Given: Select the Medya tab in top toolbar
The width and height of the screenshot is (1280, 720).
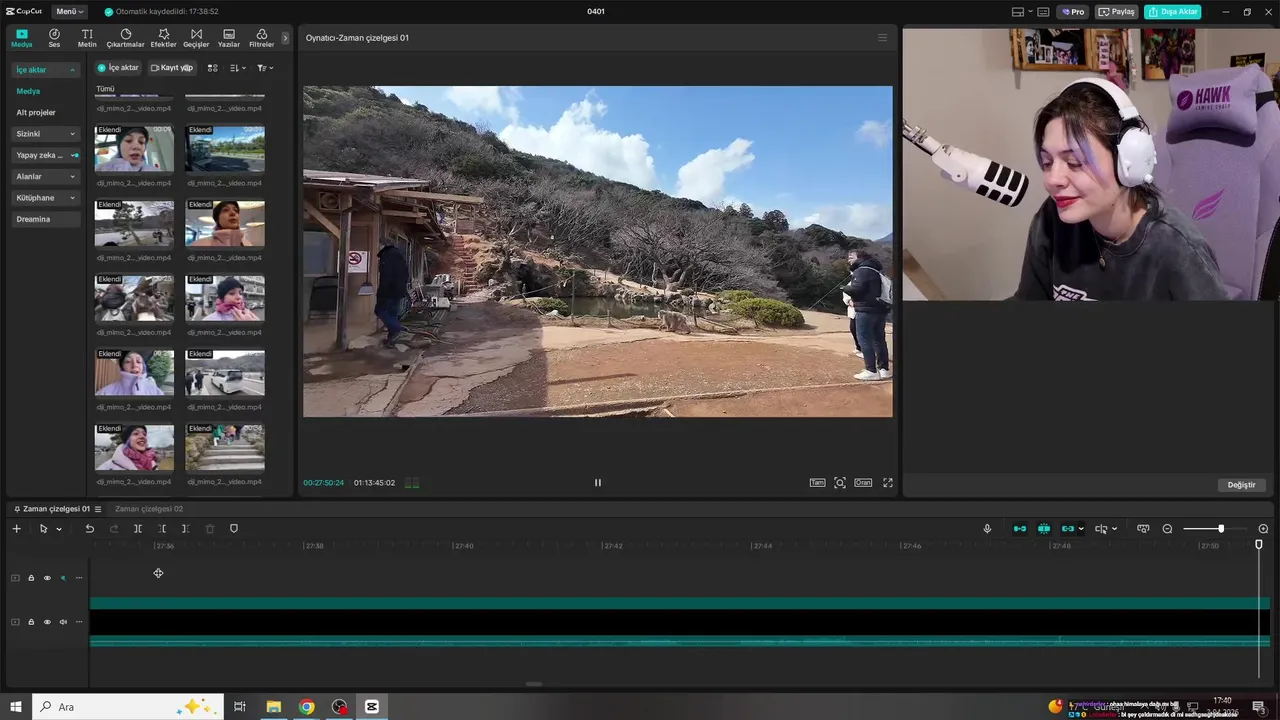Looking at the screenshot, I should (22, 38).
